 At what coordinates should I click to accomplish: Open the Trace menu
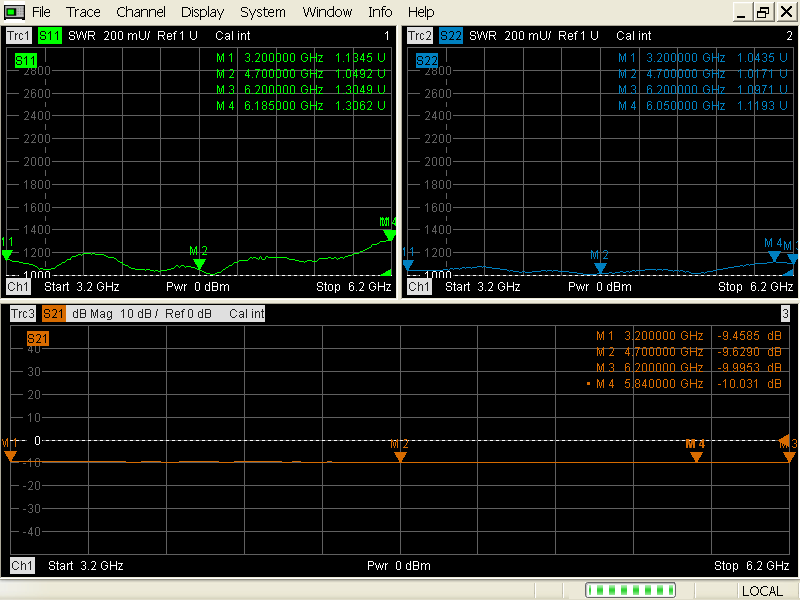coord(83,12)
